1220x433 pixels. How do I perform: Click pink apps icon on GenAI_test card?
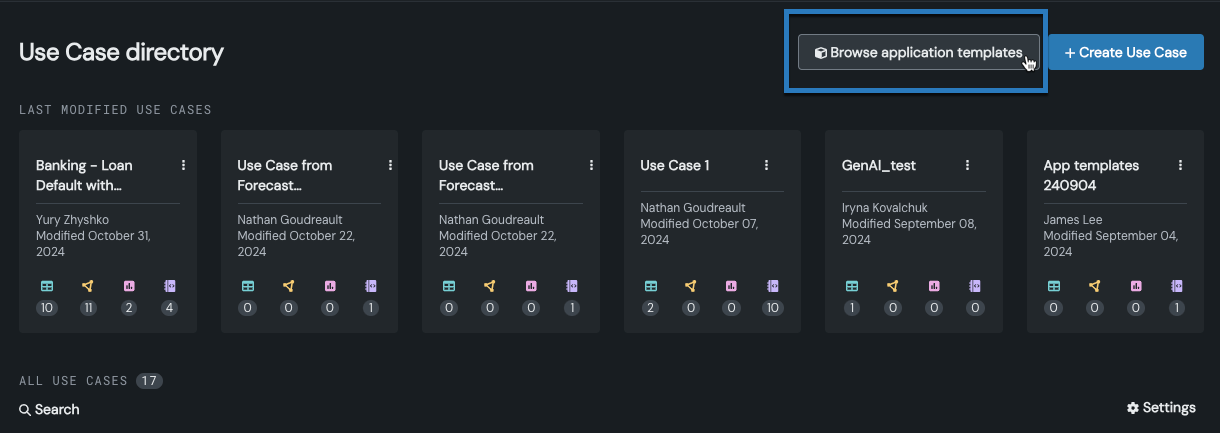[933, 286]
